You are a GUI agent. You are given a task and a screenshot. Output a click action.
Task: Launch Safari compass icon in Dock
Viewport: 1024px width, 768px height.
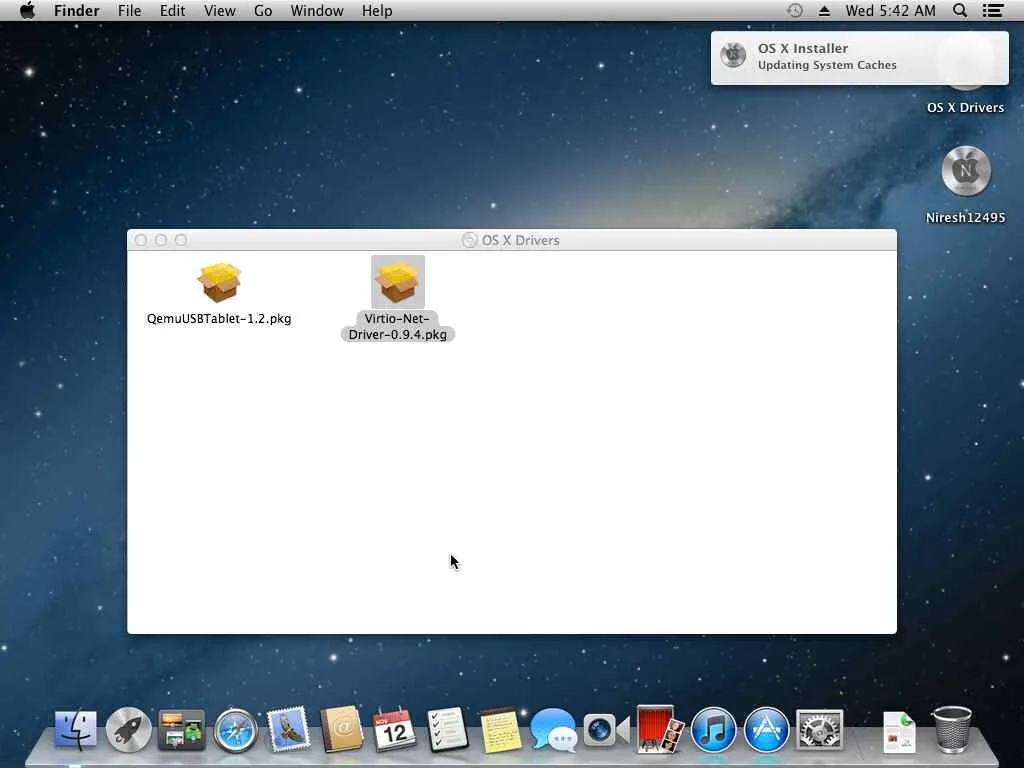coord(236,730)
